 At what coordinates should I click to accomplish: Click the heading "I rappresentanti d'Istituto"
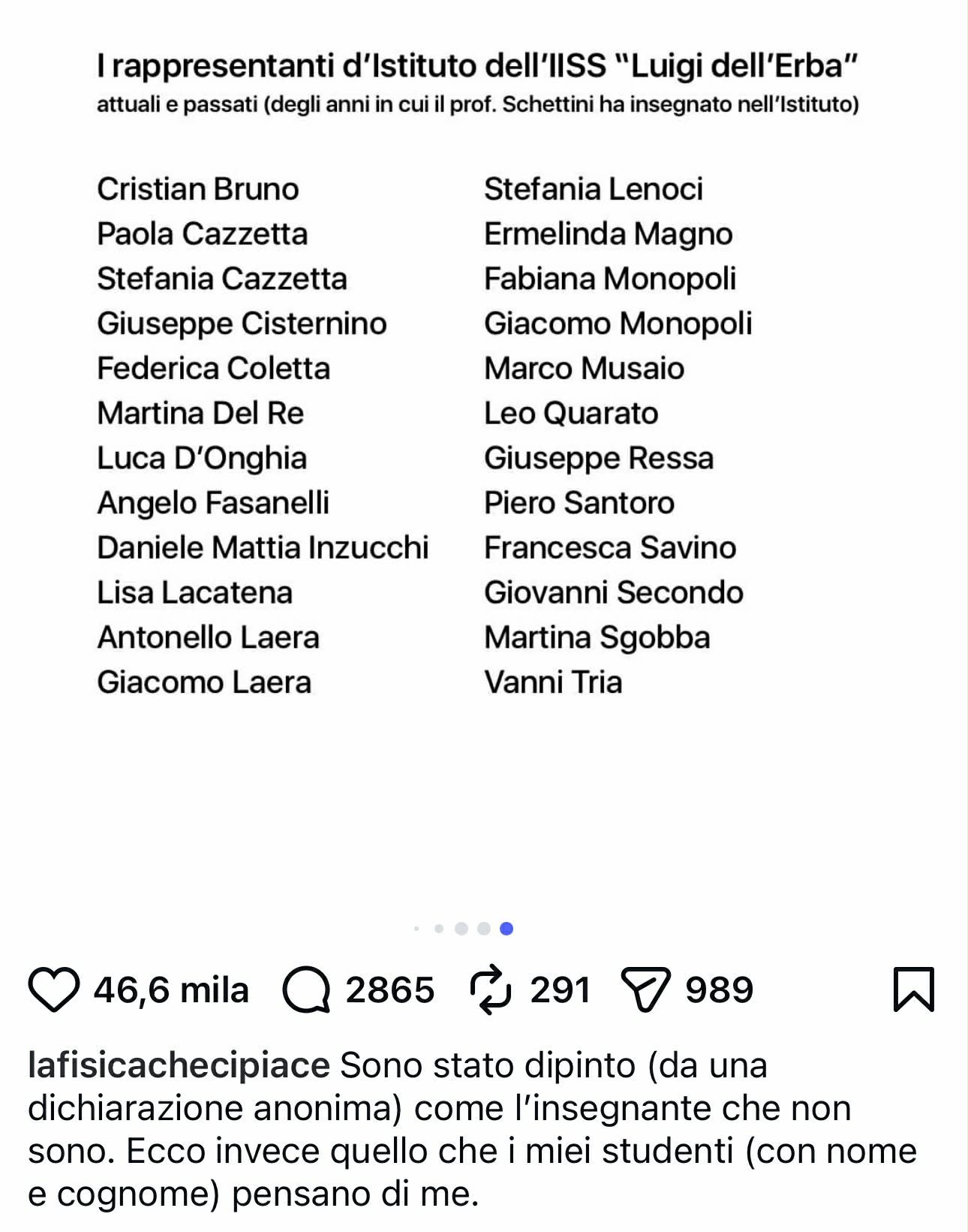(476, 66)
